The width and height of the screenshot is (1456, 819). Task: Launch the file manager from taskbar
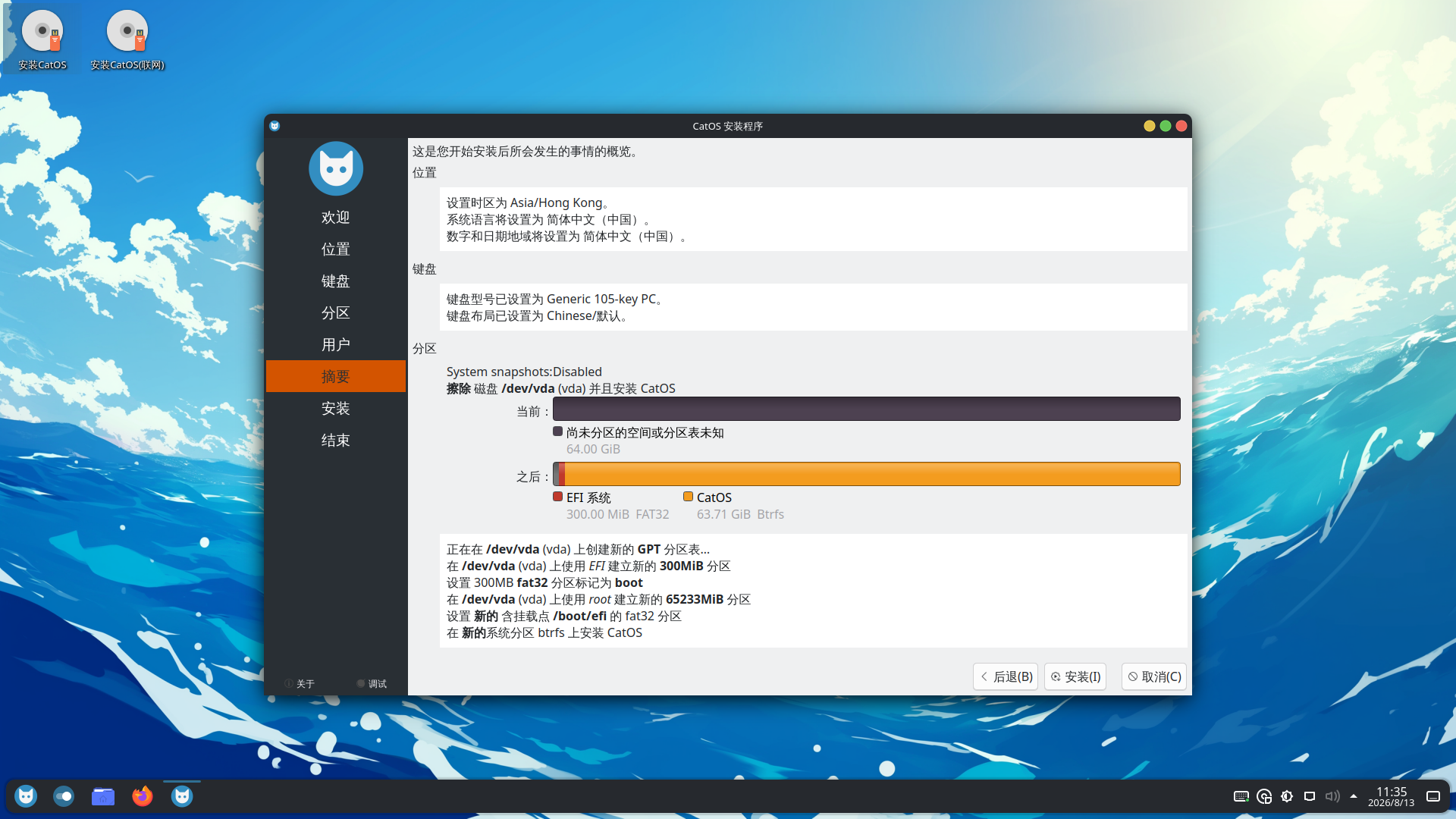point(103,796)
